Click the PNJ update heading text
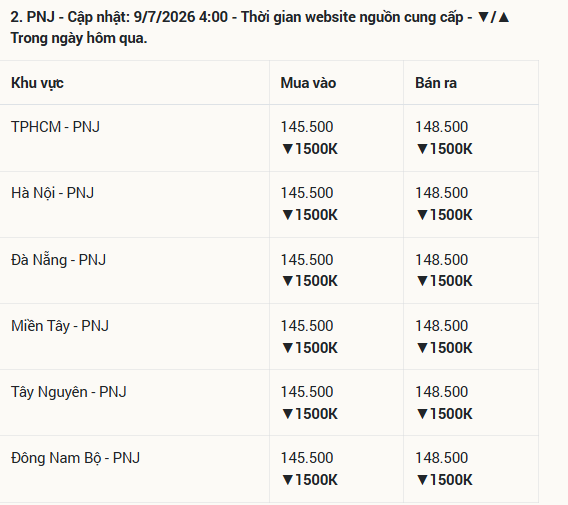This screenshot has height=505, width=568. (260, 28)
